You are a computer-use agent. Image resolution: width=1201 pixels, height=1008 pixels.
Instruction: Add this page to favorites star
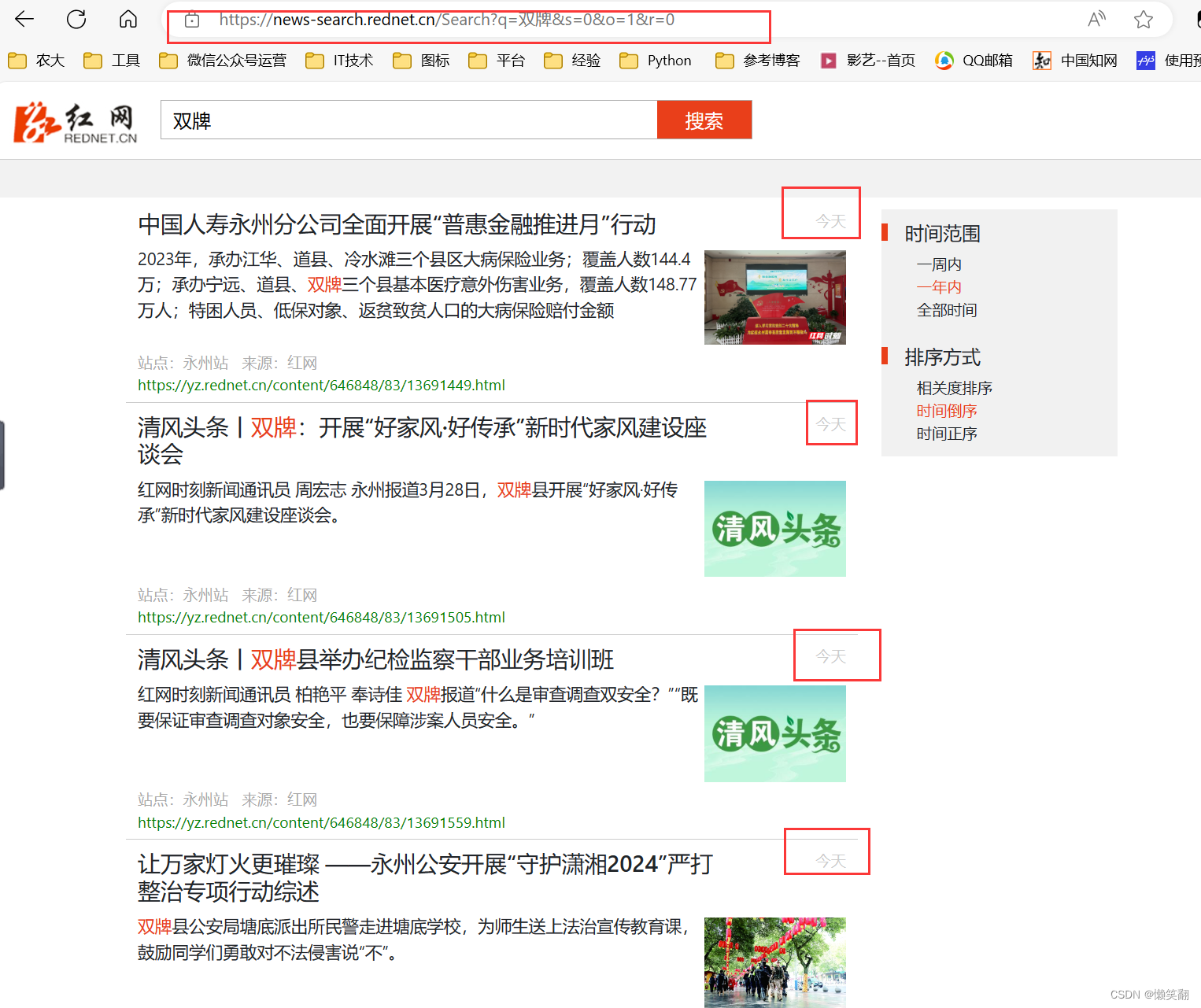coord(1144,19)
